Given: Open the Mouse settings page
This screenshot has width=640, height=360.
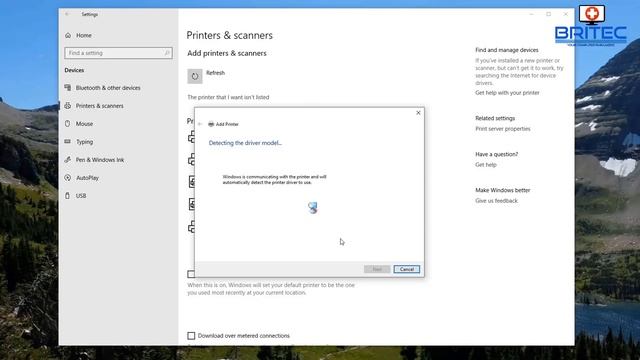Looking at the screenshot, I should tap(84, 124).
